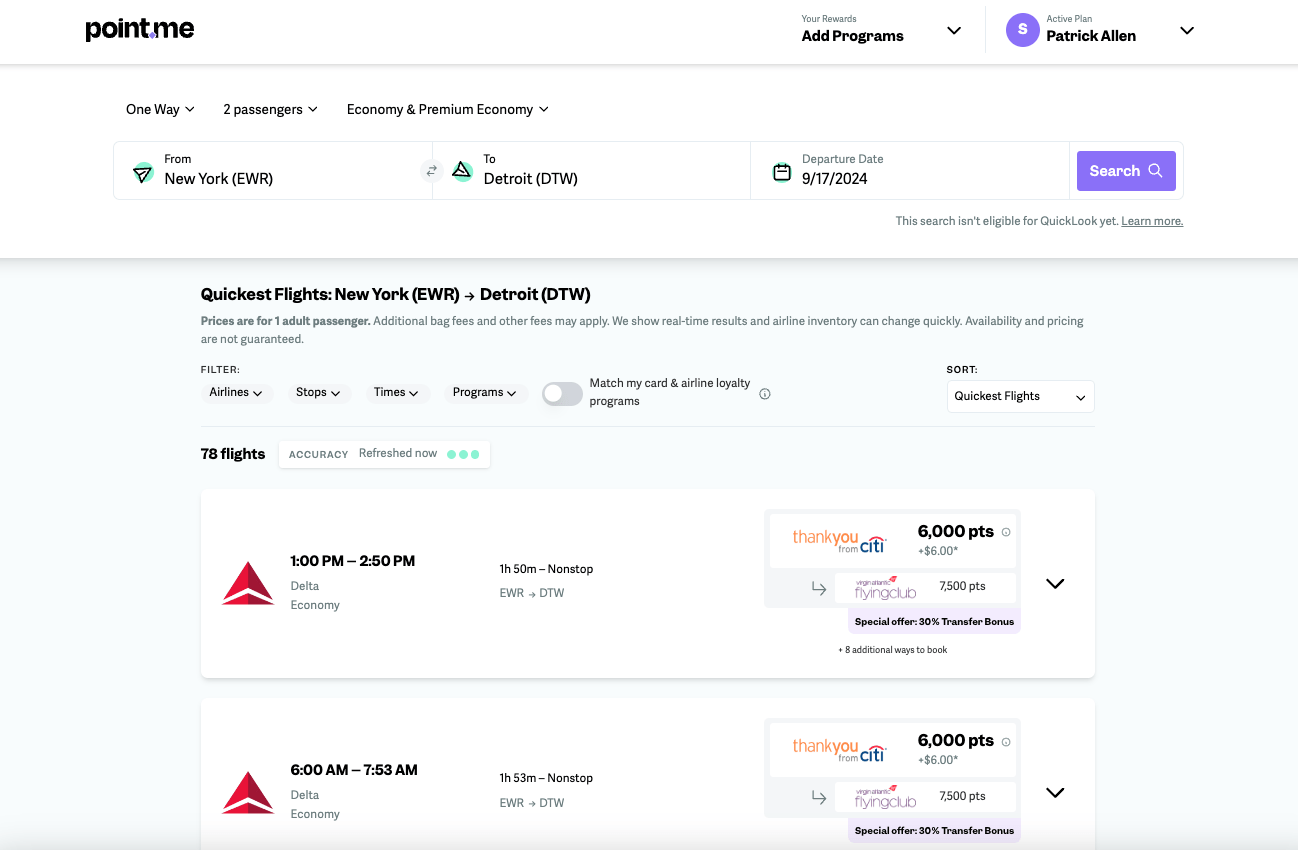The width and height of the screenshot is (1298, 850).
Task: Click the Quickest Flights results heading
Action: click(x=396, y=294)
